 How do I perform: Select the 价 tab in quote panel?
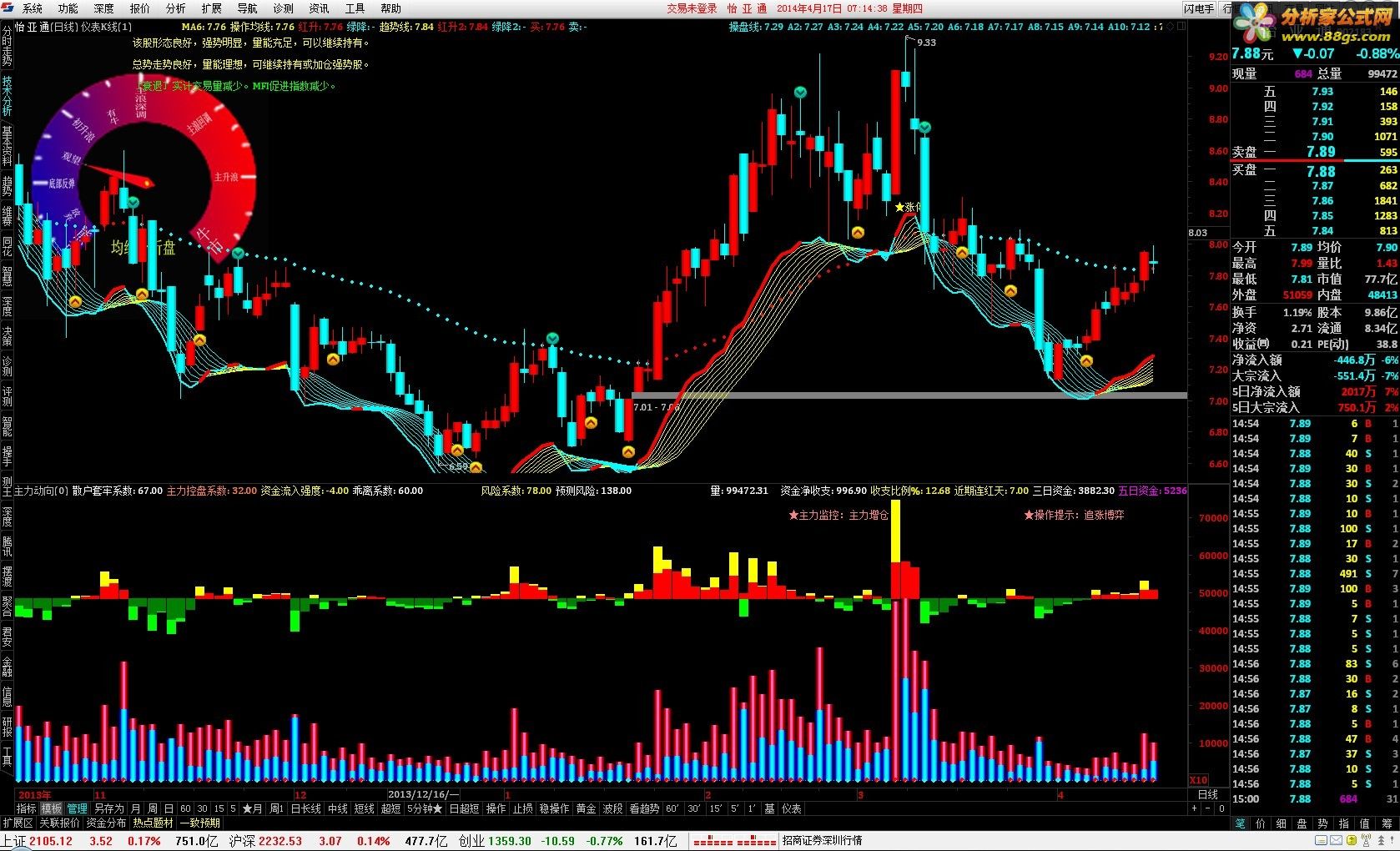pos(1261,823)
